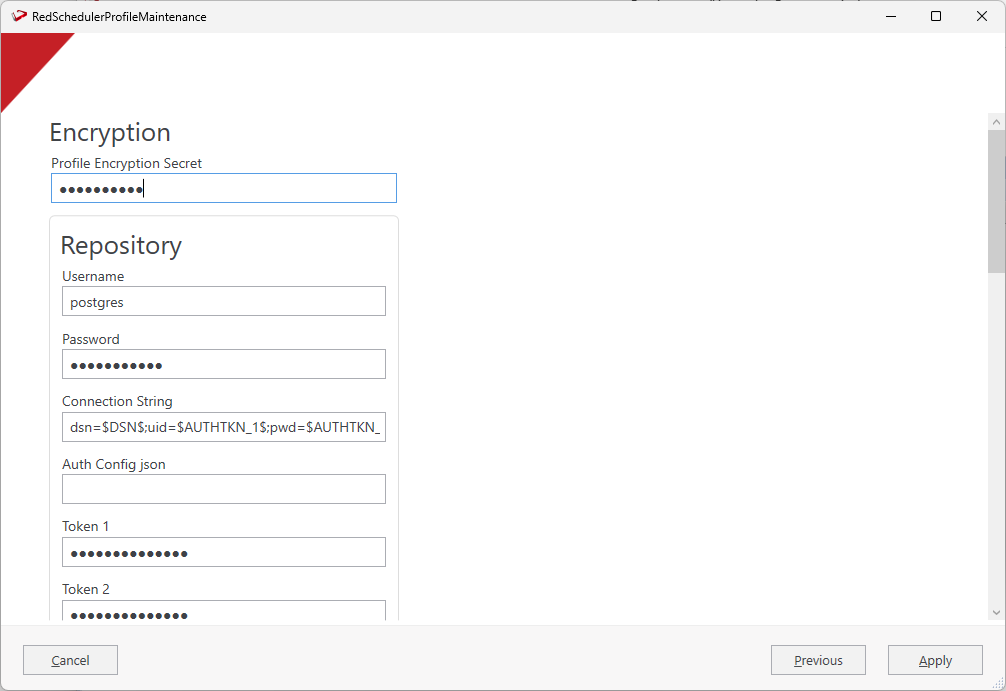Click the empty Auth Config json field
This screenshot has width=1006, height=691.
[224, 489]
